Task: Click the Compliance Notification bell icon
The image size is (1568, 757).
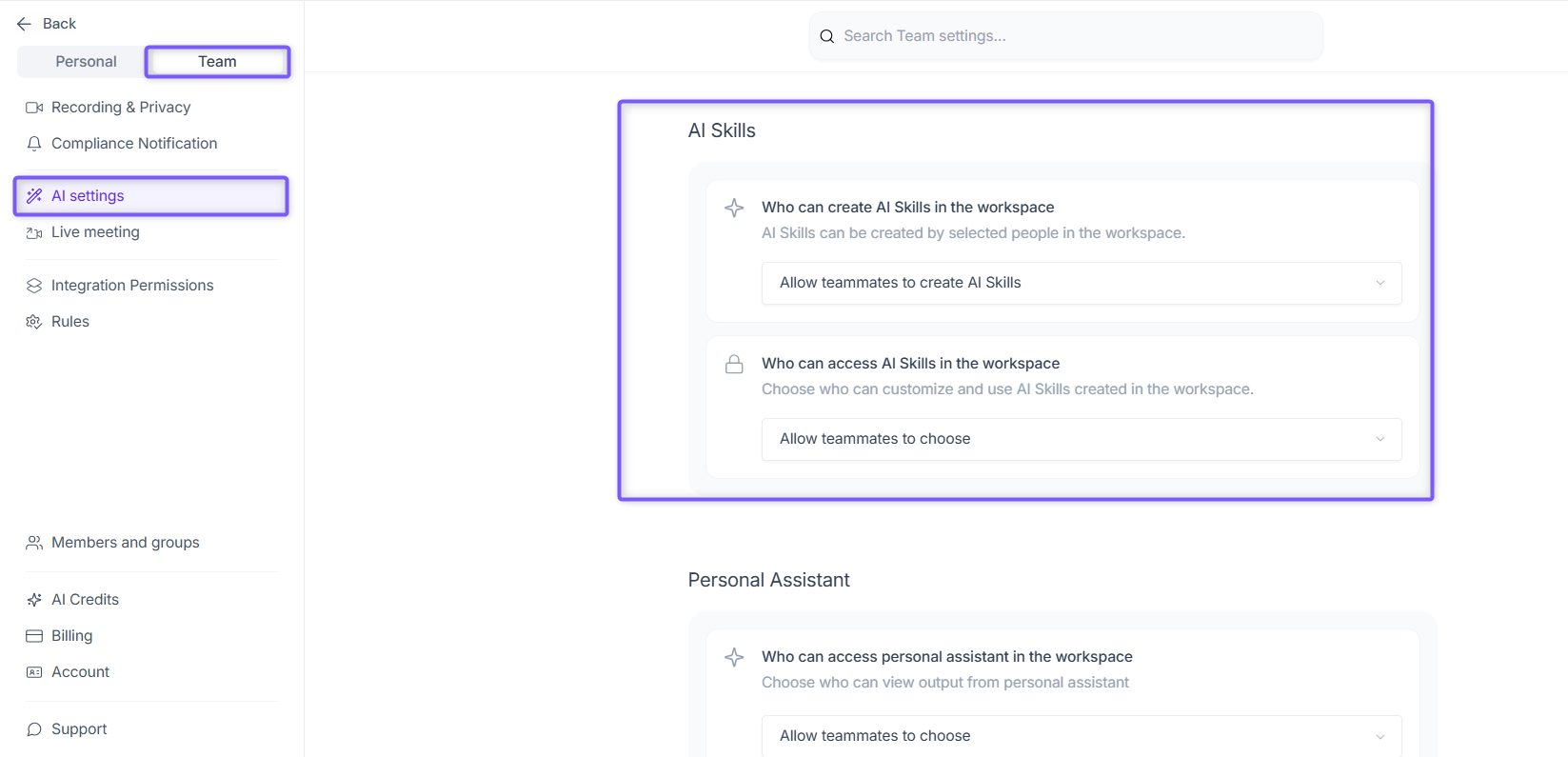Action: click(x=34, y=144)
